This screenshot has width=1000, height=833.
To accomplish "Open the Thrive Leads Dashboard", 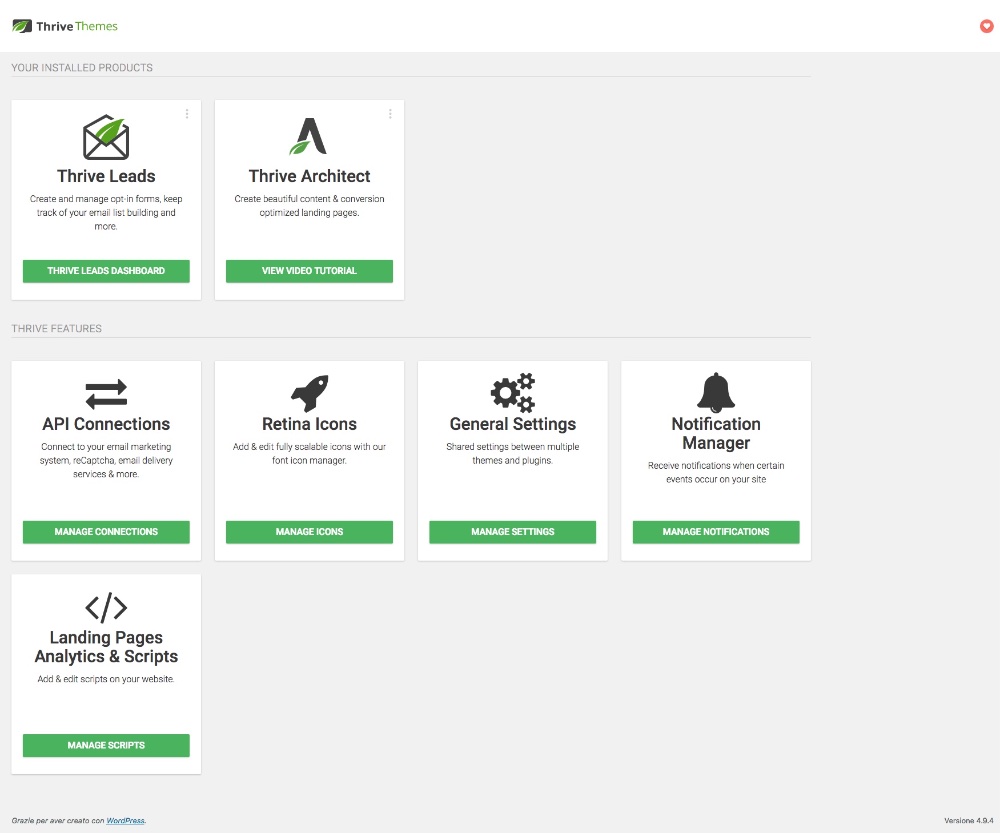I will tap(106, 271).
